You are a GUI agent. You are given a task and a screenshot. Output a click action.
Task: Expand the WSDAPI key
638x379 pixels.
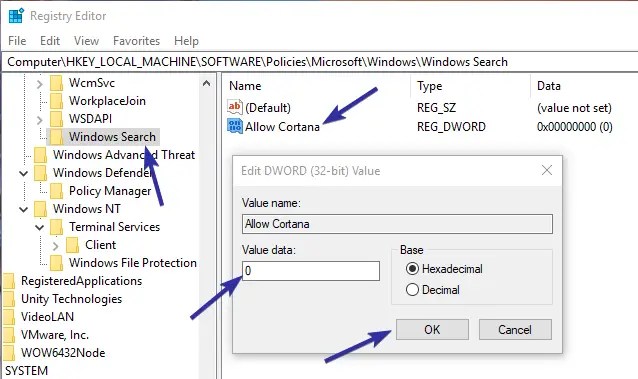39,120
